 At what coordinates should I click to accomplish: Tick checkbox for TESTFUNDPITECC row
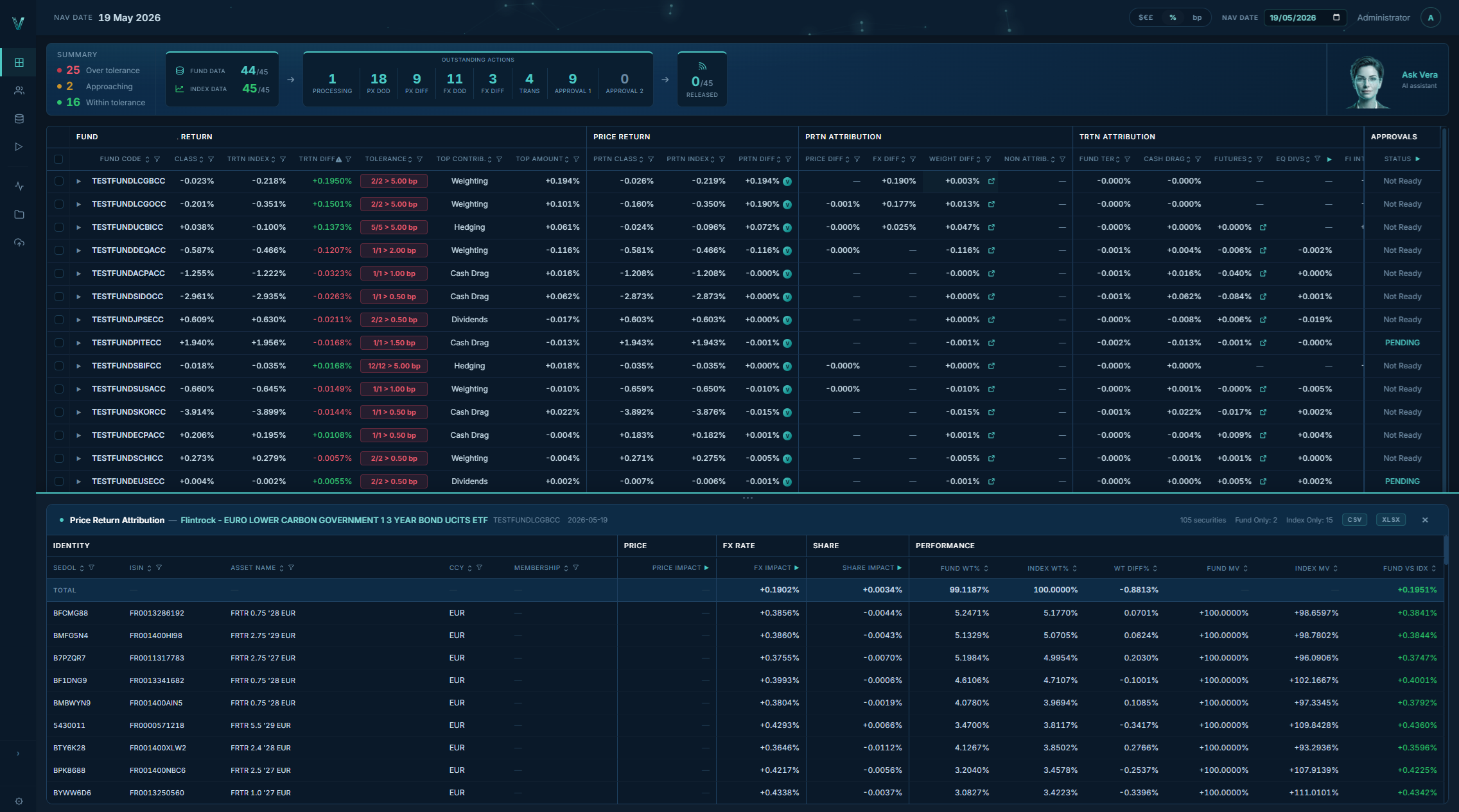pos(59,343)
